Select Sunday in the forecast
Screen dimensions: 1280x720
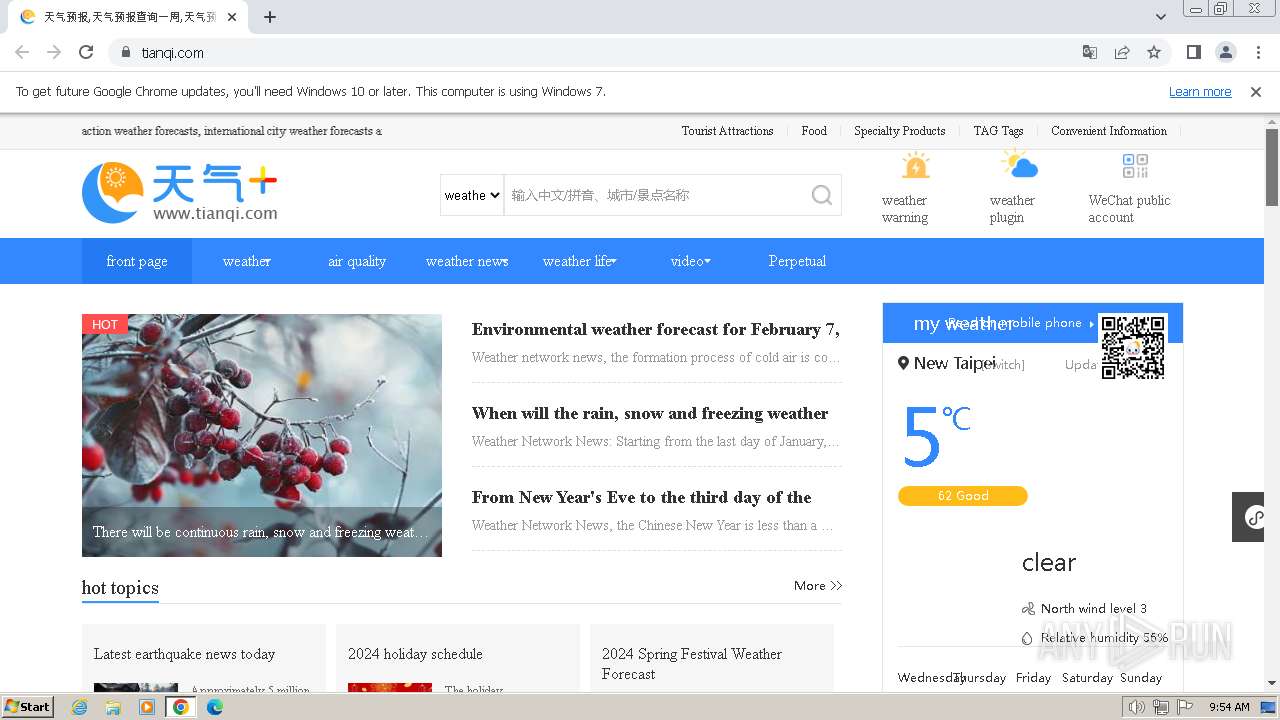[x=1141, y=678]
